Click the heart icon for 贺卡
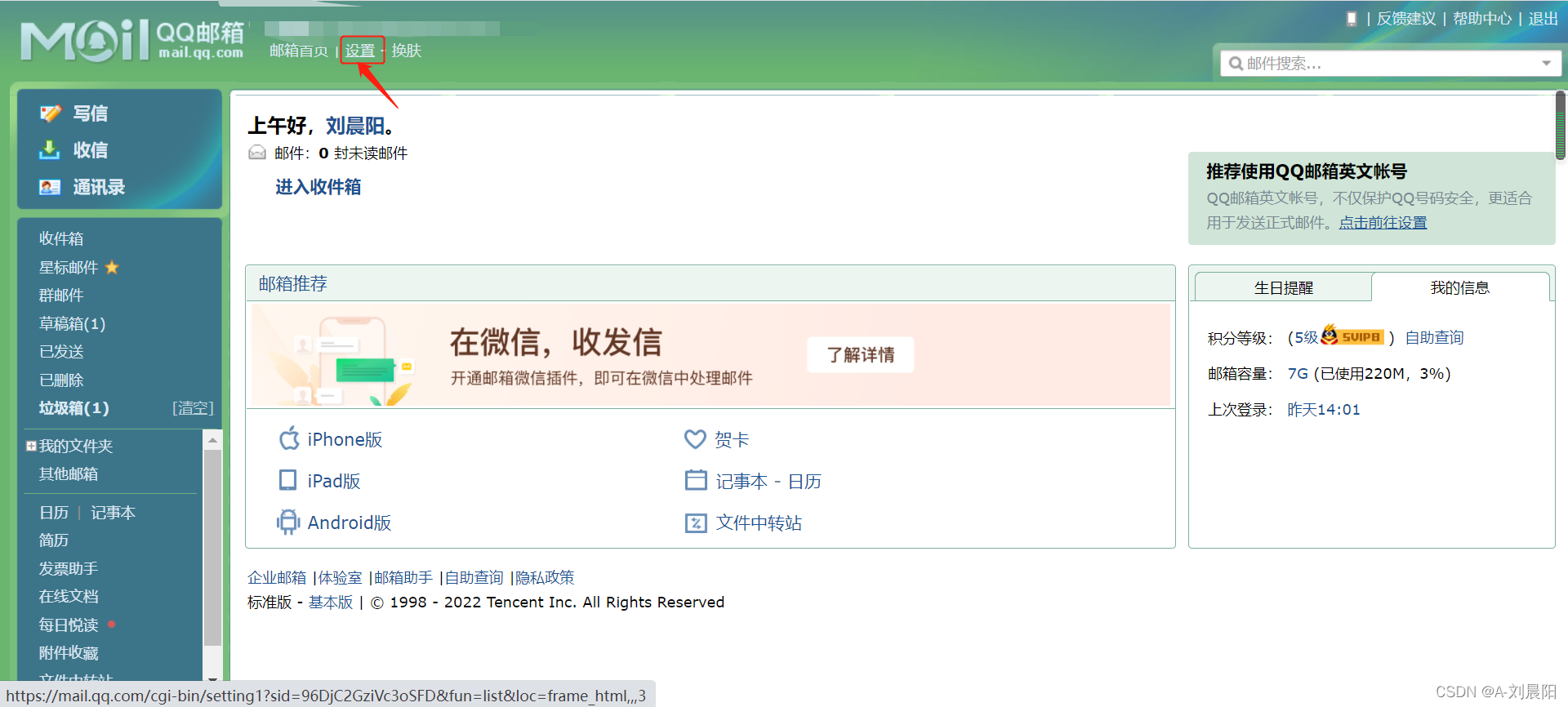The height and width of the screenshot is (707, 1568). [695, 439]
